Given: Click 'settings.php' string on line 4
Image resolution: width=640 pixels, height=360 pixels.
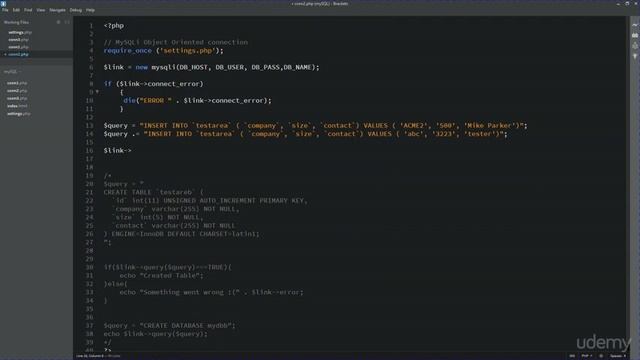Looking at the screenshot, I should (x=188, y=51).
